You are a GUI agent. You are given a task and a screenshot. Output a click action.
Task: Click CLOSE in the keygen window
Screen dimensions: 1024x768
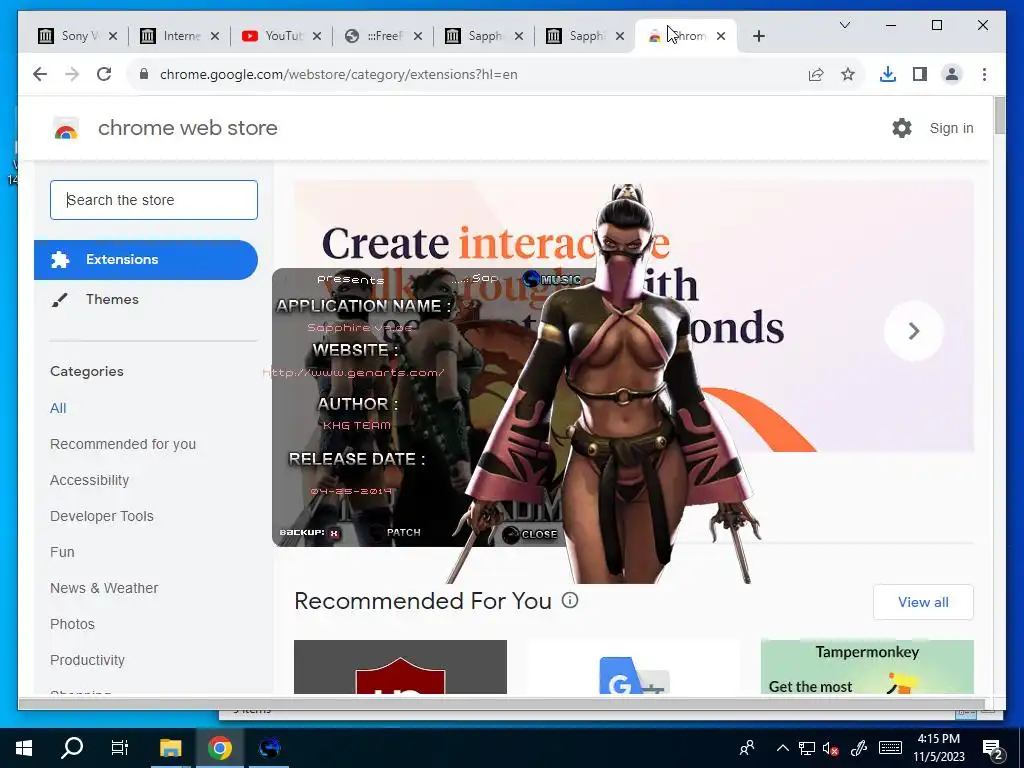[x=530, y=534]
